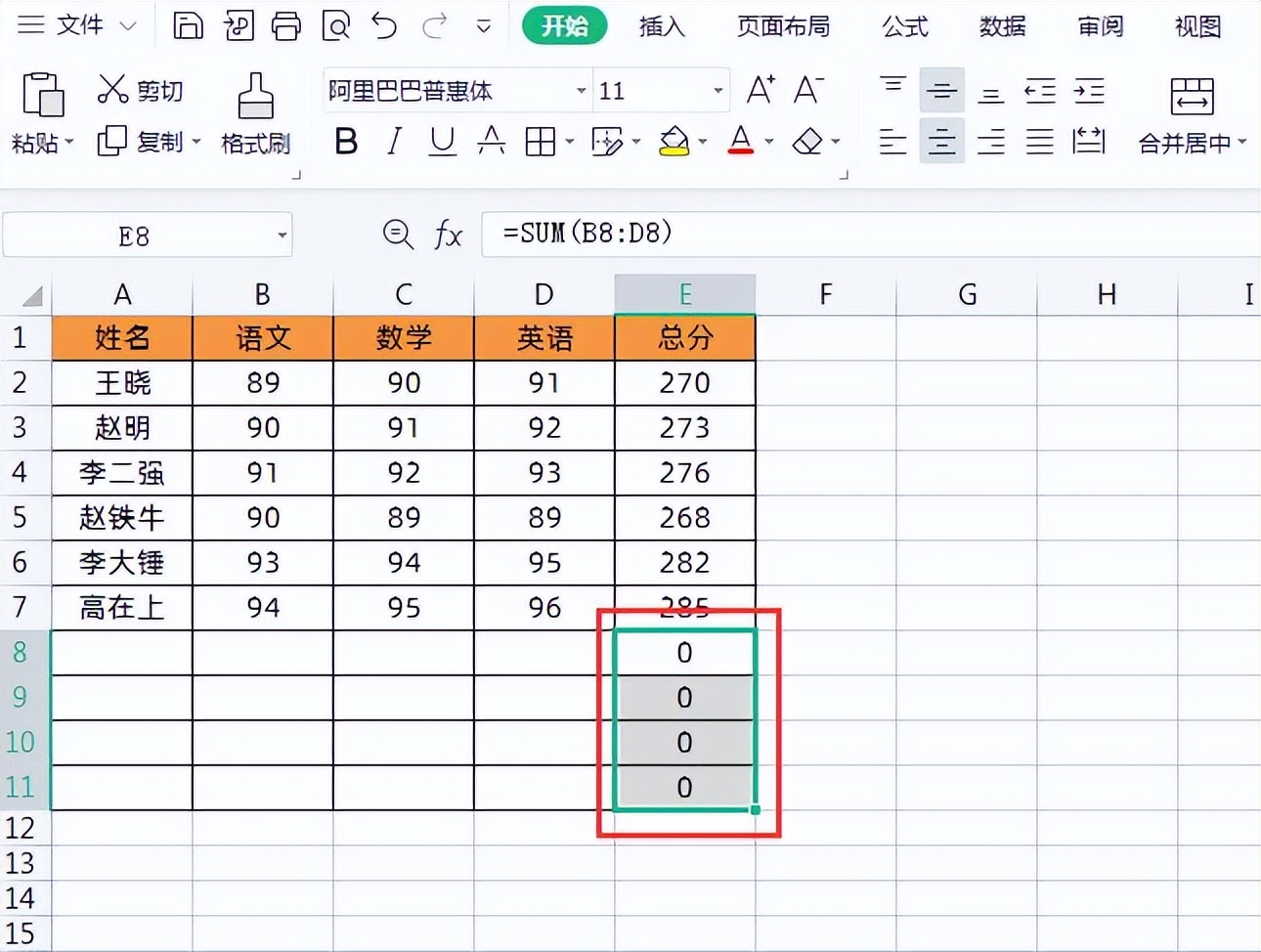Open the 复制 copy options dropdown
The width and height of the screenshot is (1261, 952).
pos(196,142)
